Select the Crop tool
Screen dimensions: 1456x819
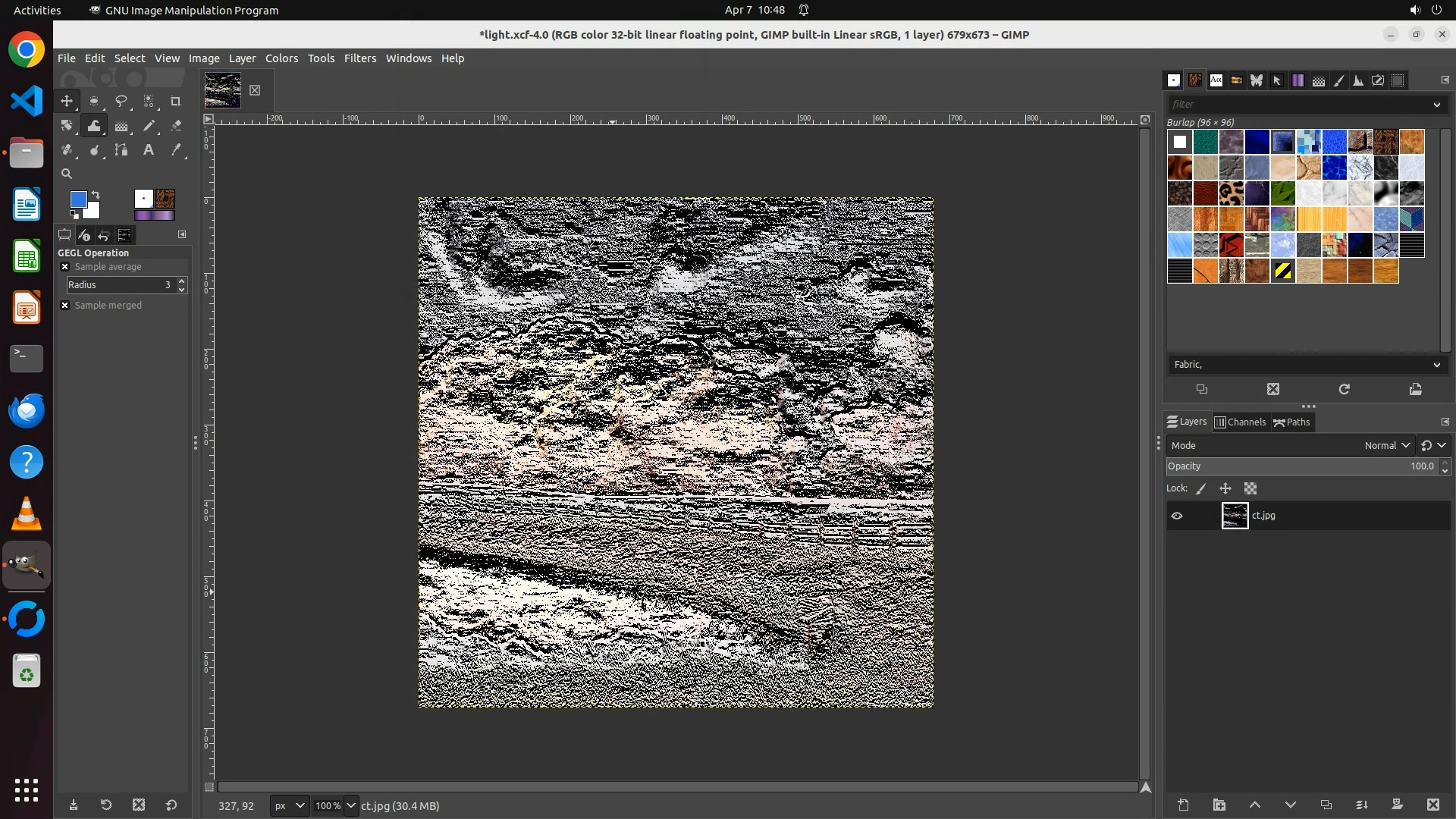pyautogui.click(x=176, y=101)
